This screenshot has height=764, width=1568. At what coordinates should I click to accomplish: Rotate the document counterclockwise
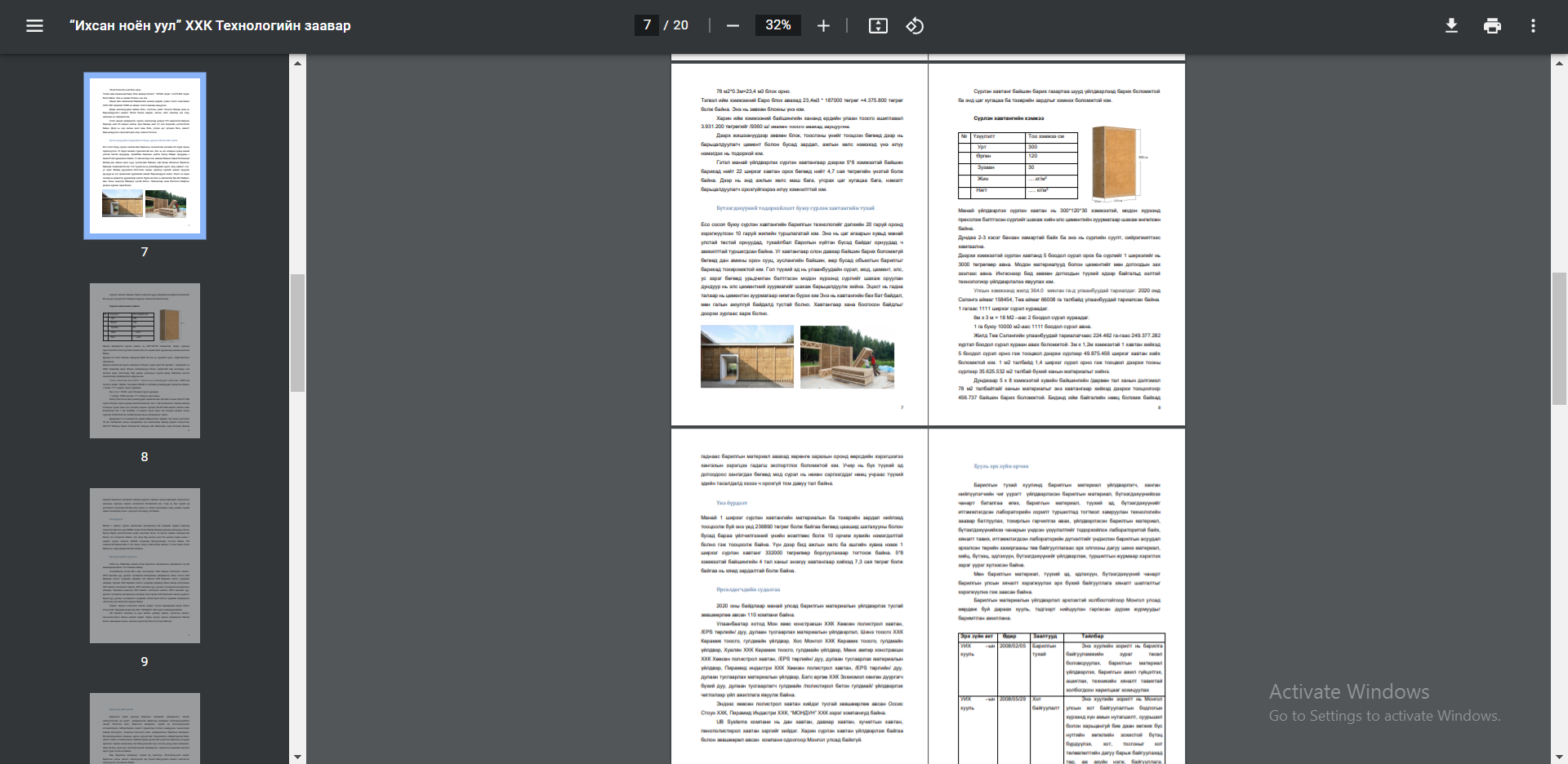pyautogui.click(x=915, y=26)
